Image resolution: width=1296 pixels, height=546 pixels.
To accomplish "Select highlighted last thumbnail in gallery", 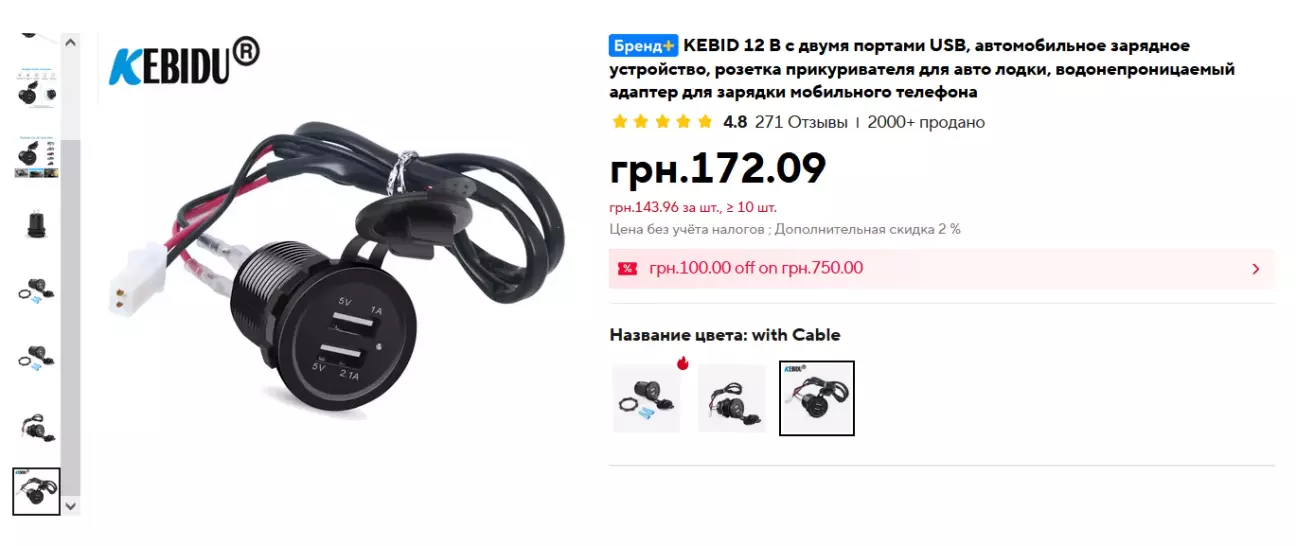I will [x=36, y=491].
